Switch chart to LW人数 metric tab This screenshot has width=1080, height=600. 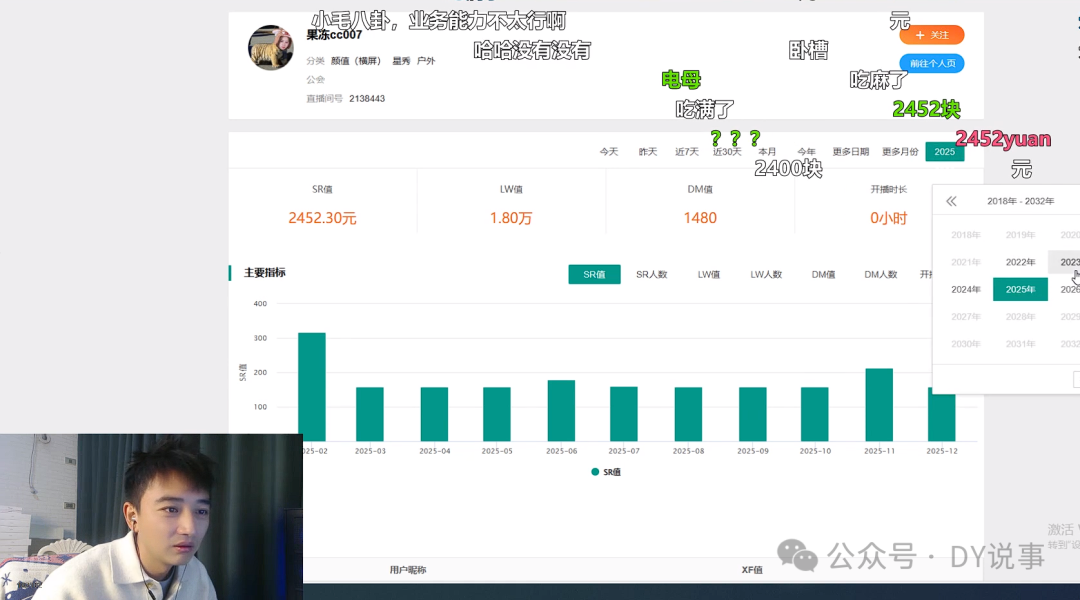[x=766, y=274]
